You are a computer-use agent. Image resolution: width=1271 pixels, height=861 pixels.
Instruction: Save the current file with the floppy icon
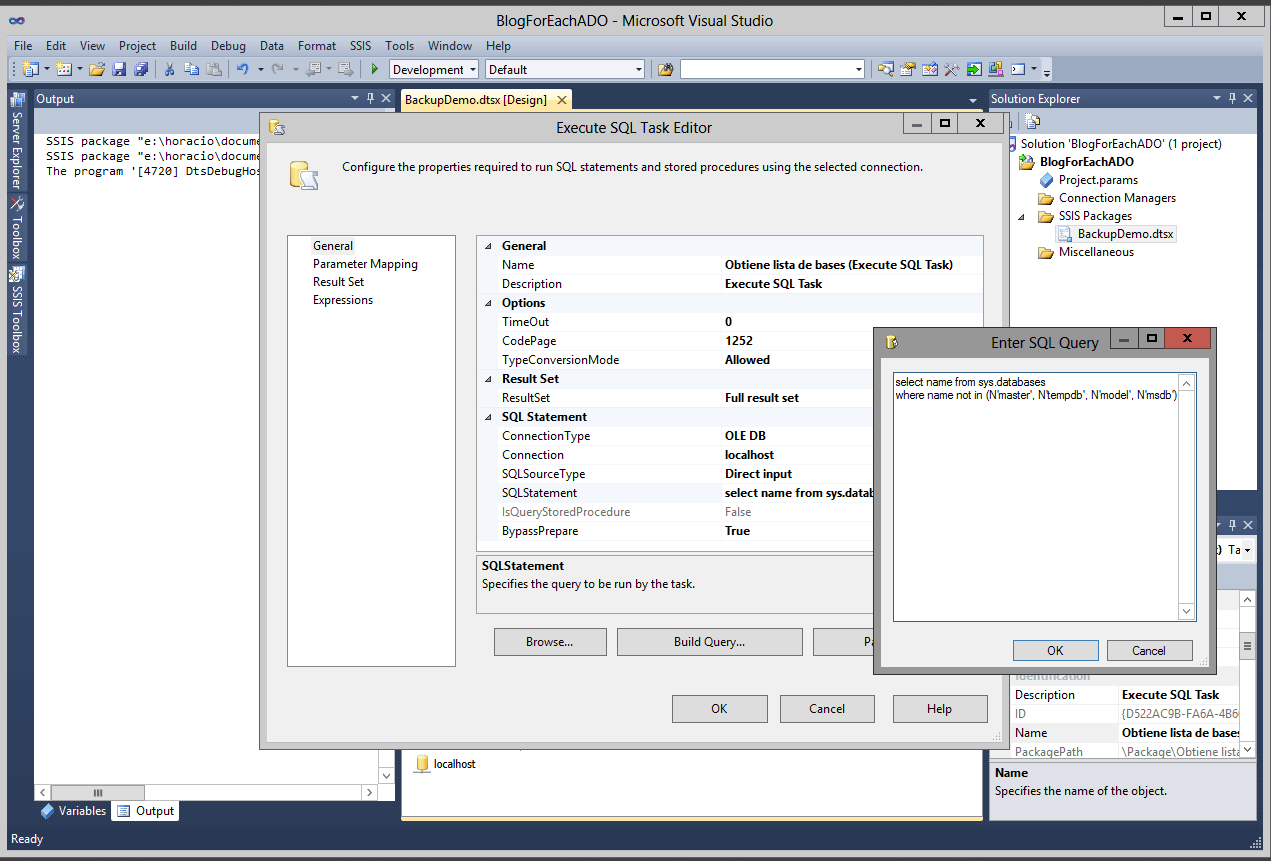(119, 69)
